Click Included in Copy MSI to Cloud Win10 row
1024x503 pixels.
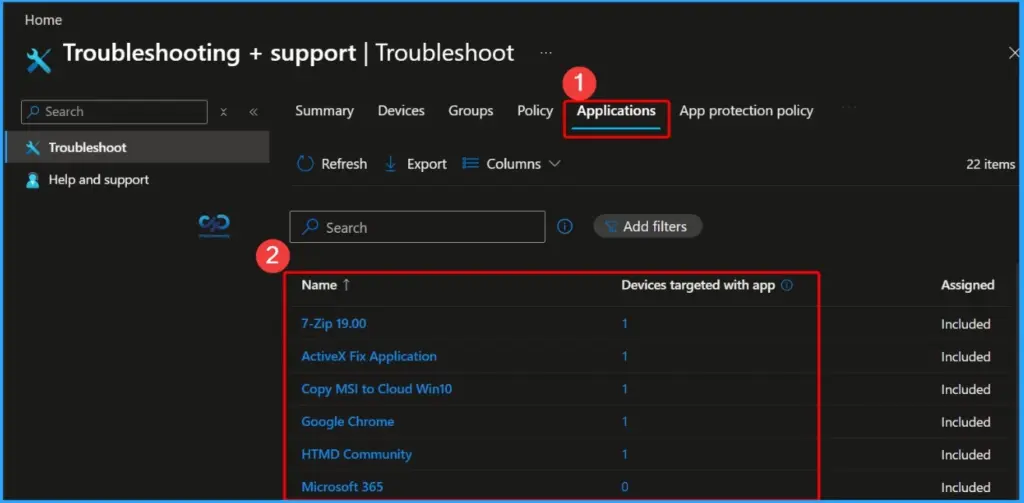tap(965, 389)
